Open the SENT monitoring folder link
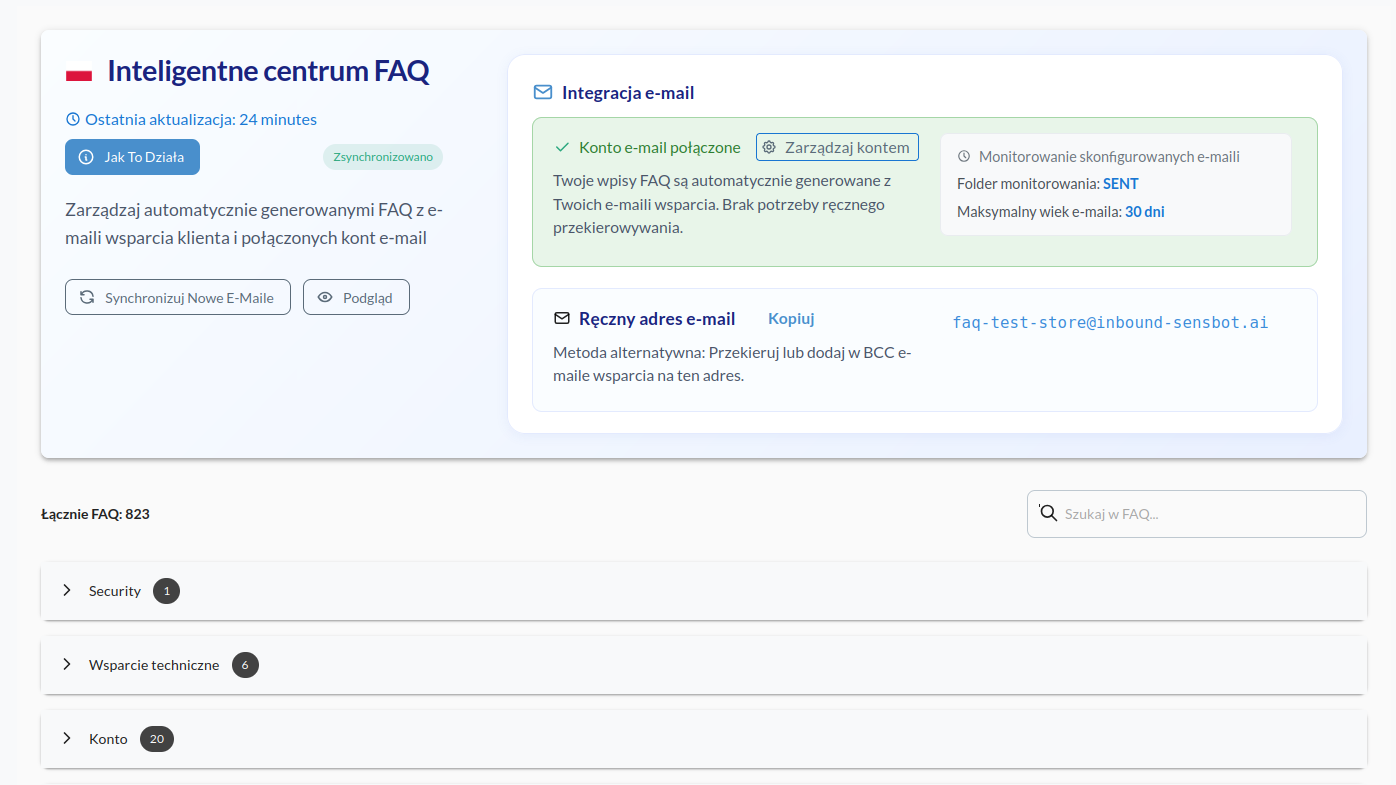This screenshot has height=785, width=1396. point(1120,183)
